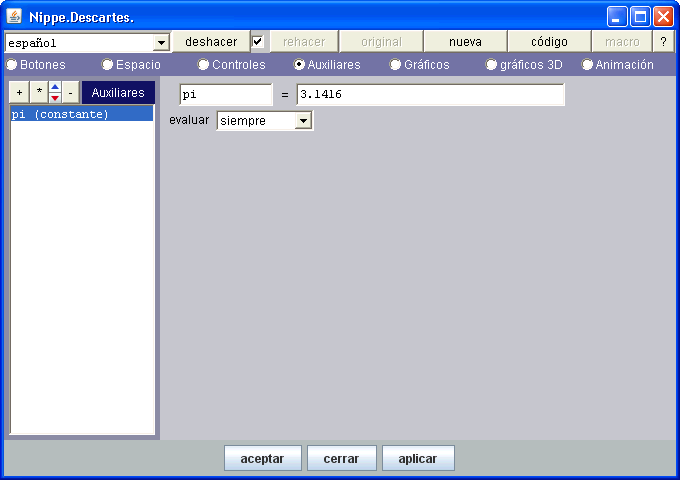Select pi (constante) in the list
680x480 pixels.
pyautogui.click(x=82, y=114)
